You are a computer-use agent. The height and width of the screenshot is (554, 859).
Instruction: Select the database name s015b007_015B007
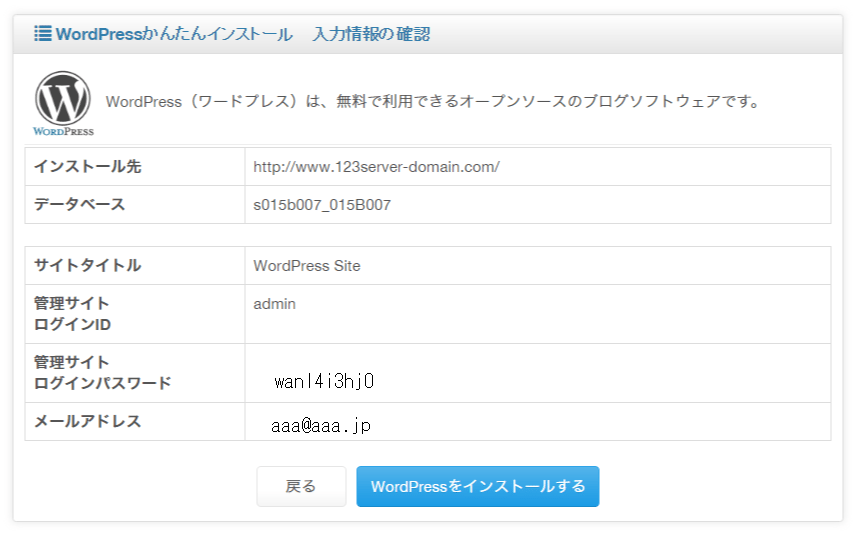point(322,205)
